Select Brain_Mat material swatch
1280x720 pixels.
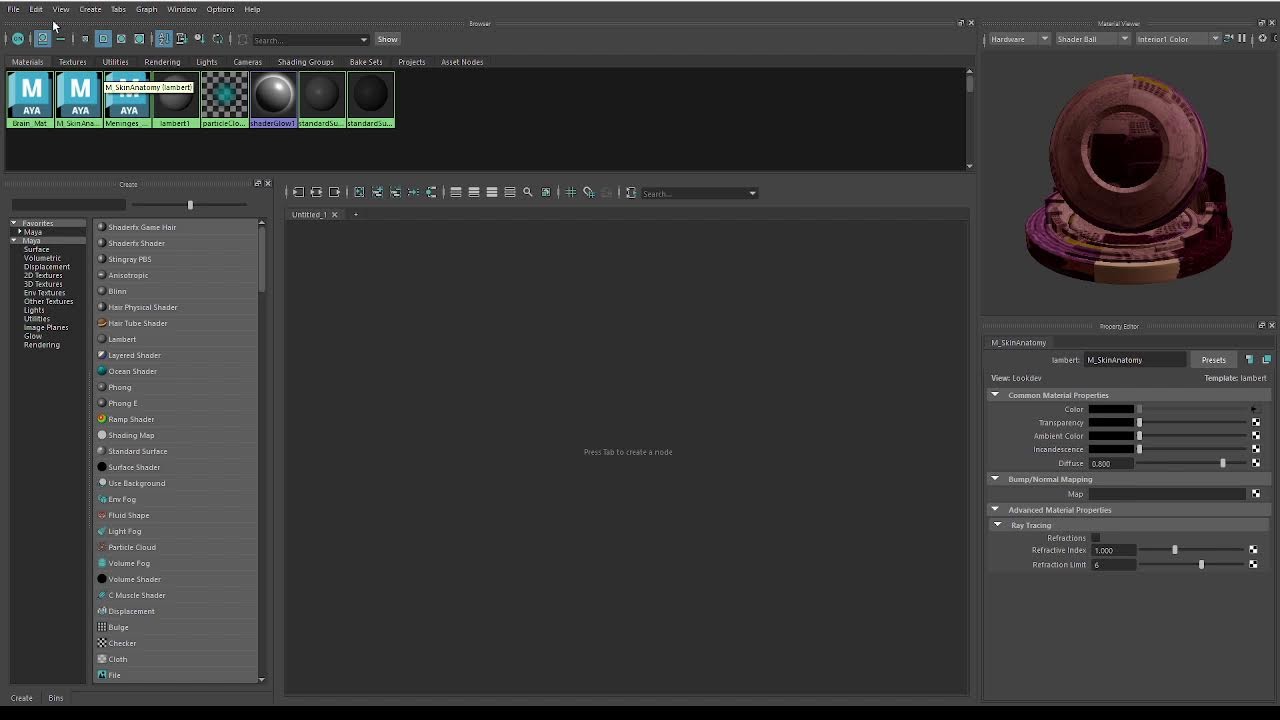tap(30, 99)
